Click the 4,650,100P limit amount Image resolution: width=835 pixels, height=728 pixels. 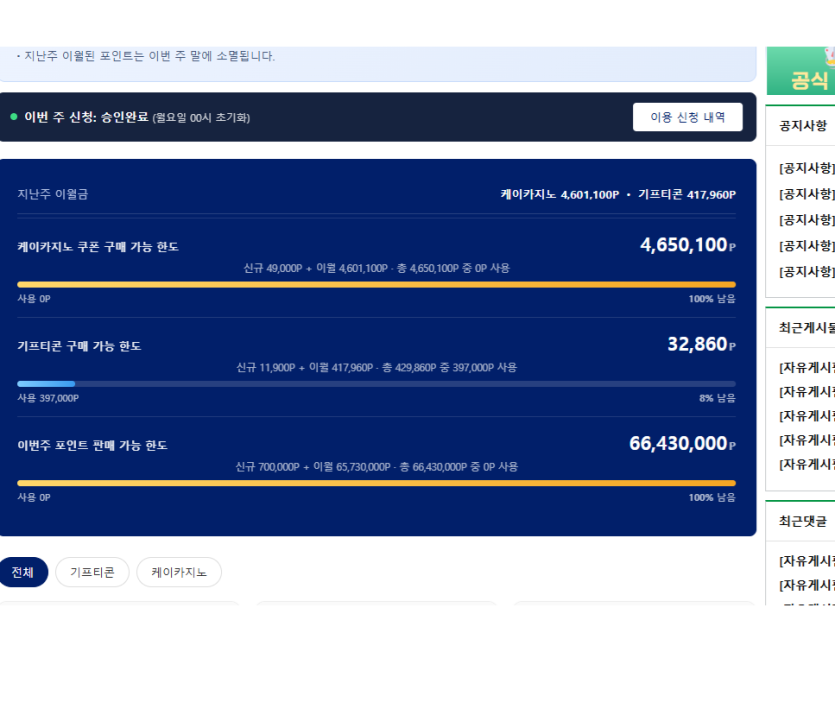point(688,244)
